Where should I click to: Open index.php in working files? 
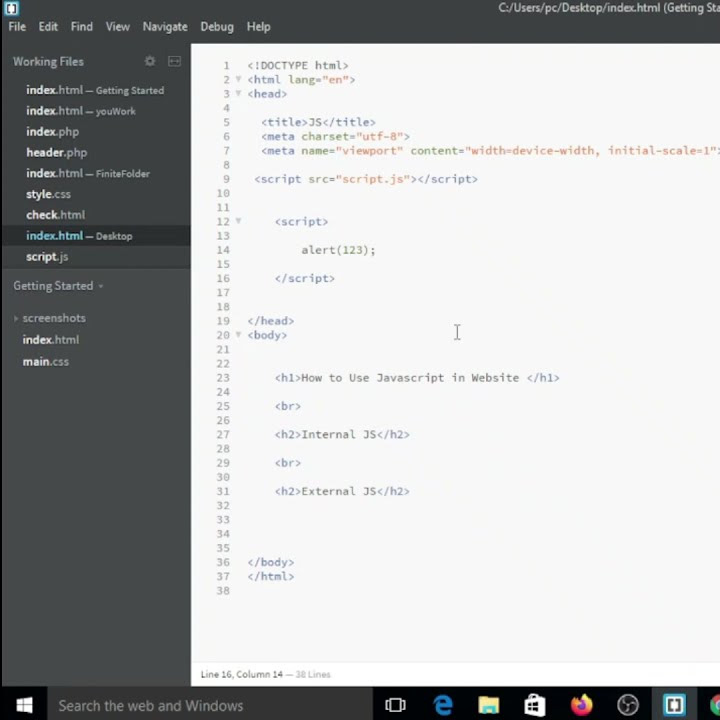[x=52, y=132]
